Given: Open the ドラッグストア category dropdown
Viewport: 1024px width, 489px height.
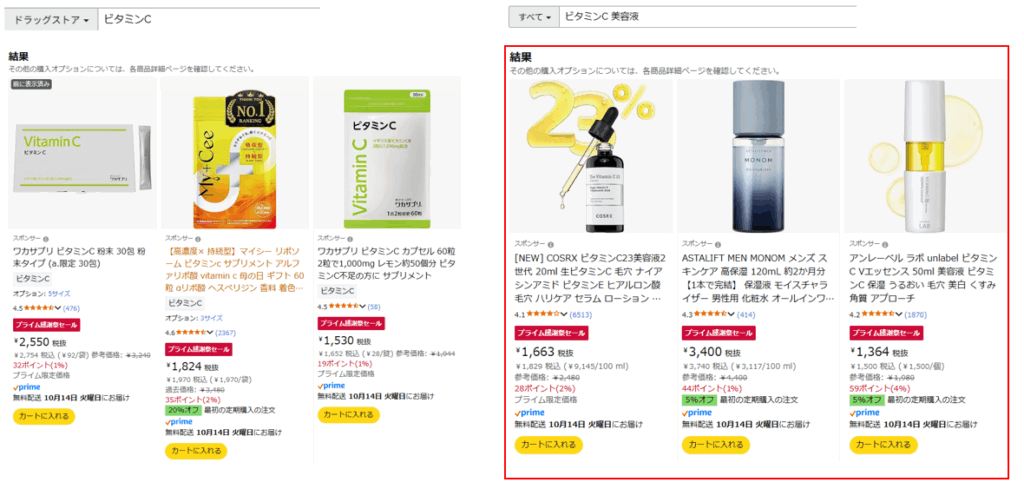Looking at the screenshot, I should pyautogui.click(x=51, y=20).
